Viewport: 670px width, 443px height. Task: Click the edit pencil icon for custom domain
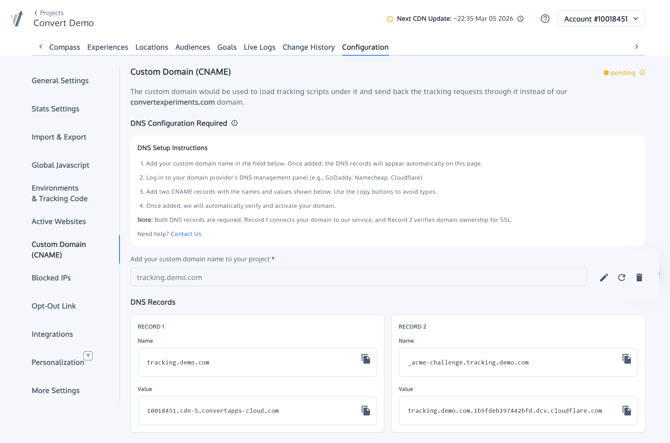tap(604, 278)
